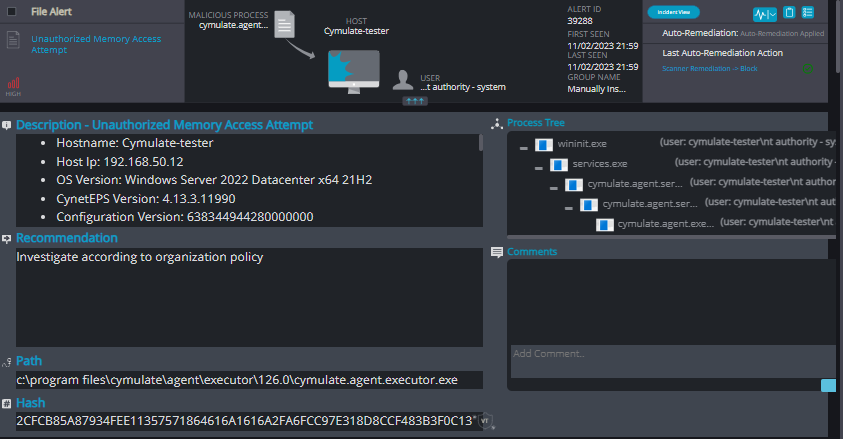The height and width of the screenshot is (439, 843).
Task: Click the hash value starting 2CFCB85A
Action: coord(244,421)
